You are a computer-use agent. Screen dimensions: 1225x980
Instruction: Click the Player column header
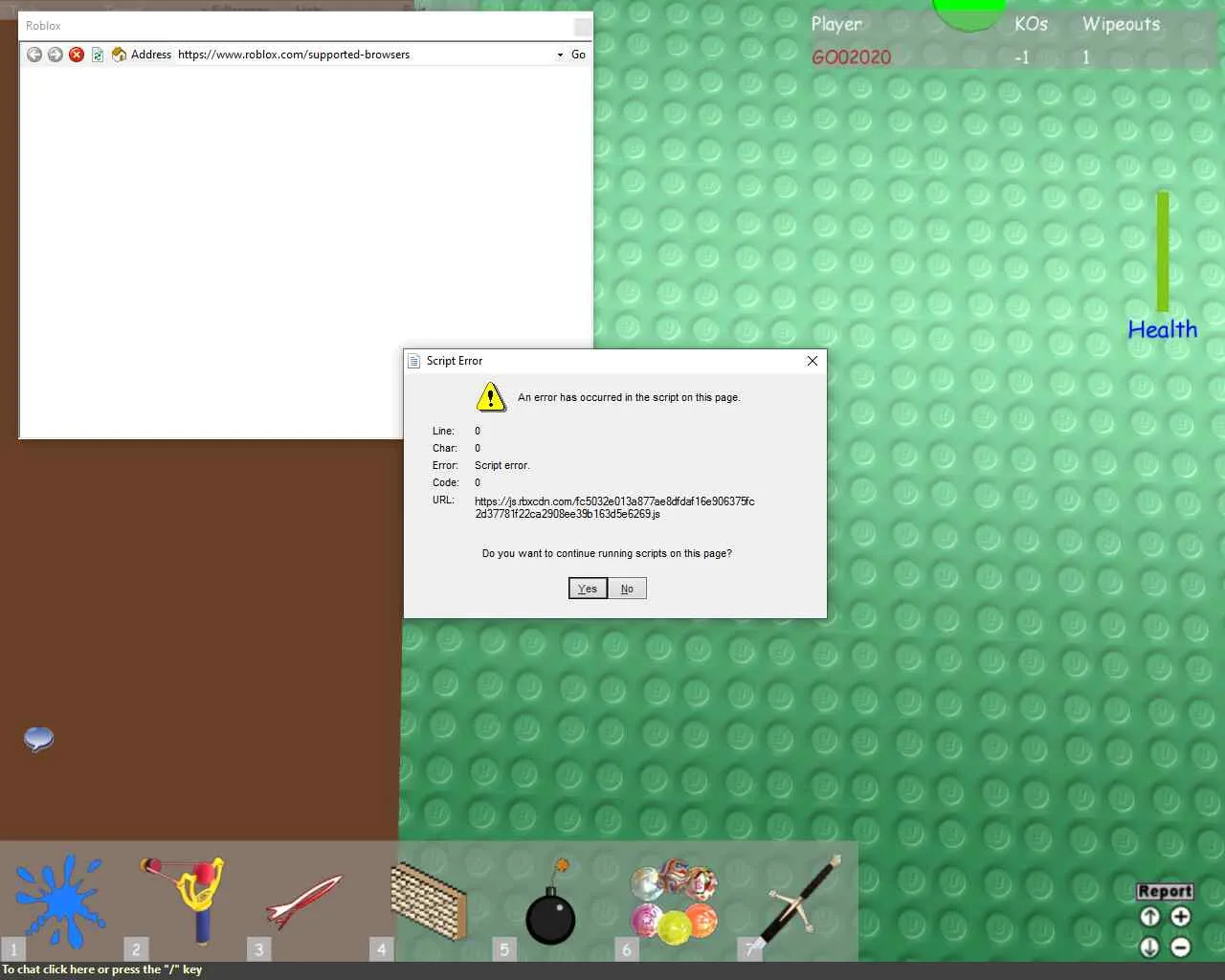836,25
